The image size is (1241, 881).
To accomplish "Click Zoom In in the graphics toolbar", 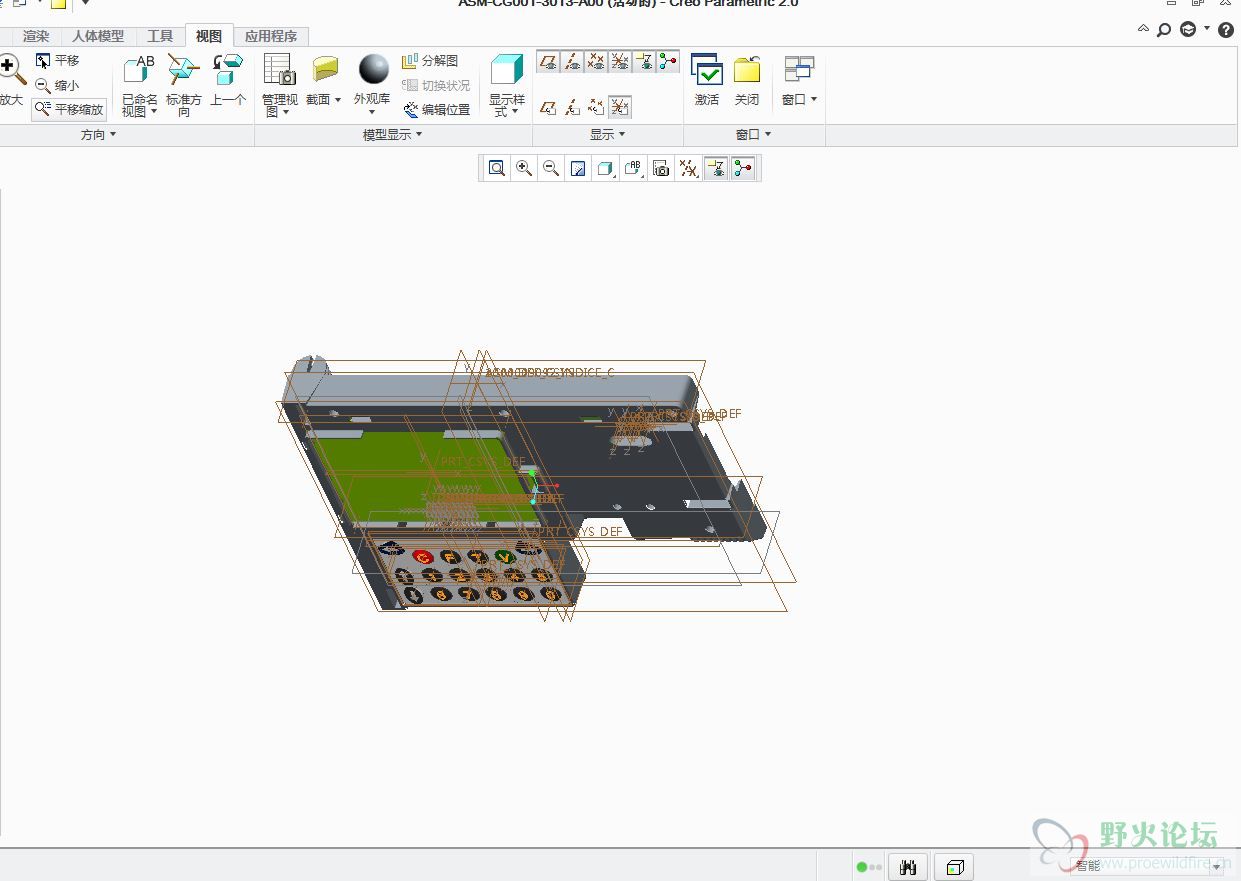I will coord(523,169).
